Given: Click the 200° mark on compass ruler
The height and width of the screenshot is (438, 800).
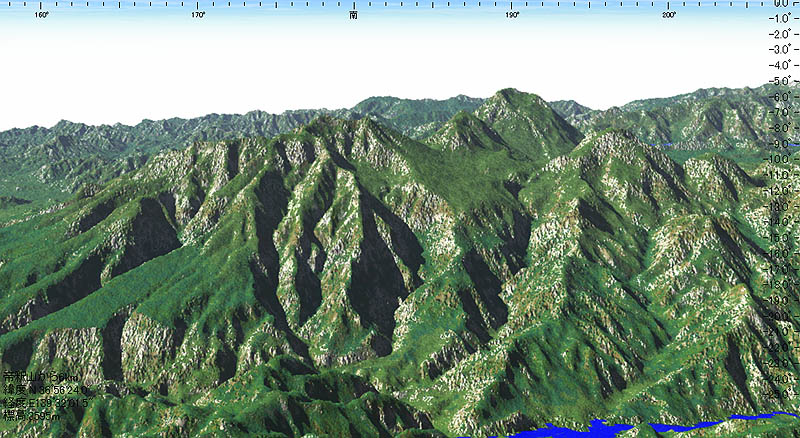Looking at the screenshot, I should [669, 15].
